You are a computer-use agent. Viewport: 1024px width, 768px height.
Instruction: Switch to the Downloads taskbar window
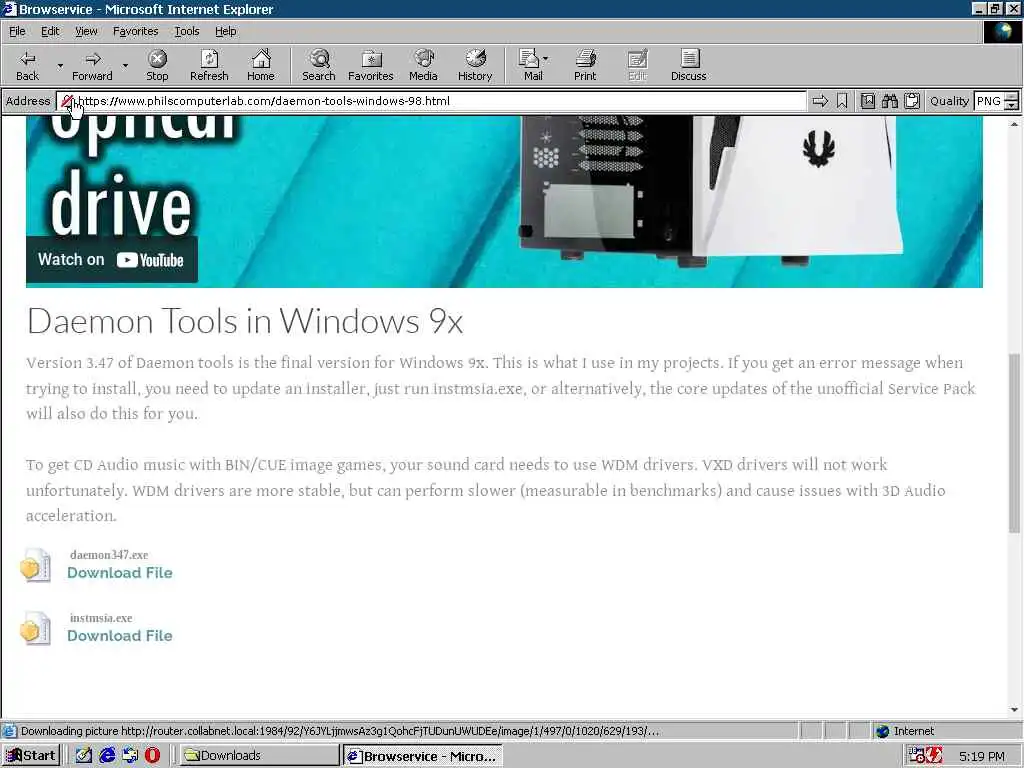tap(259, 756)
